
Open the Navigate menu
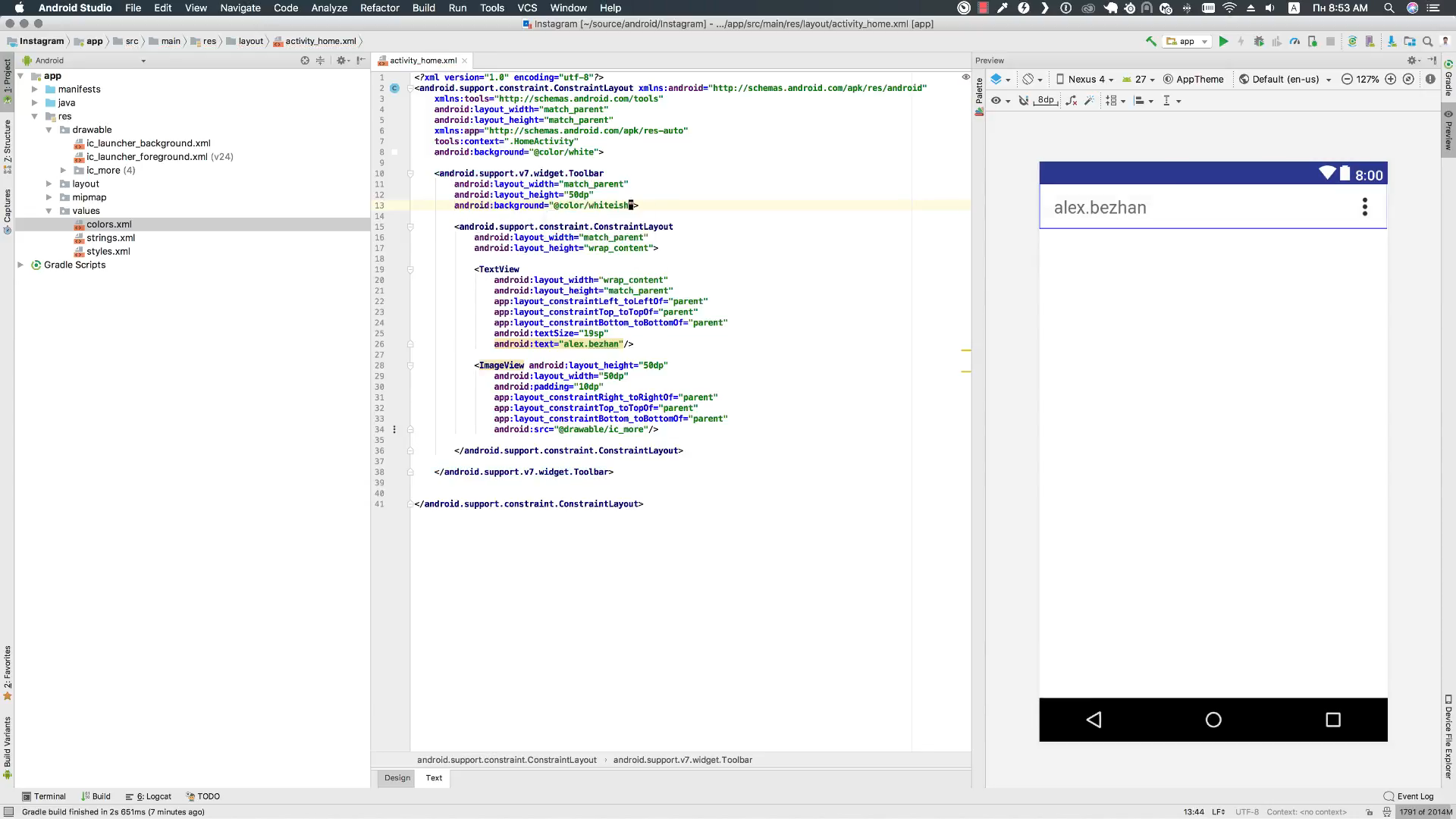tap(240, 8)
